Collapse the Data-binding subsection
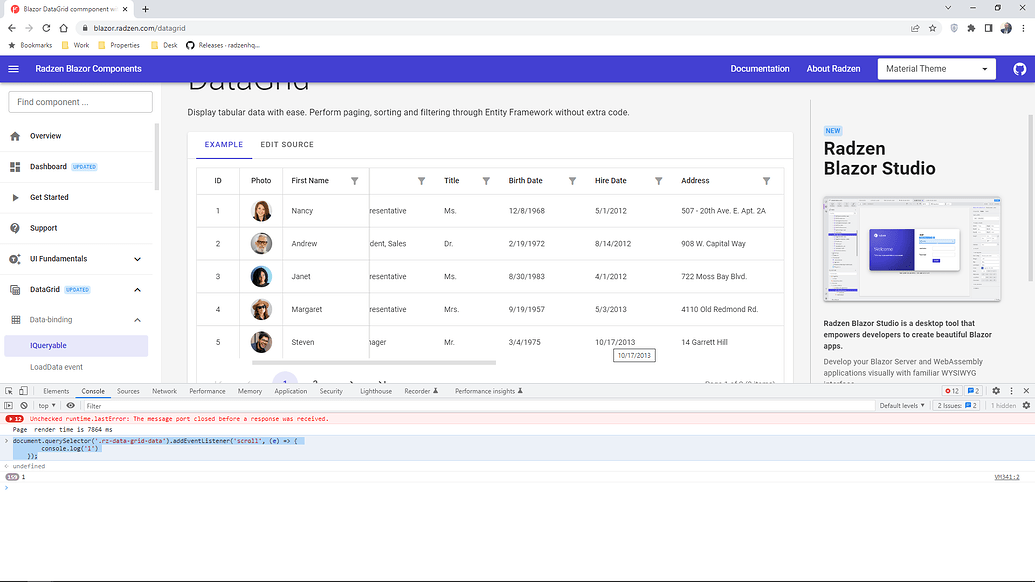1035x582 pixels. [77, 320]
